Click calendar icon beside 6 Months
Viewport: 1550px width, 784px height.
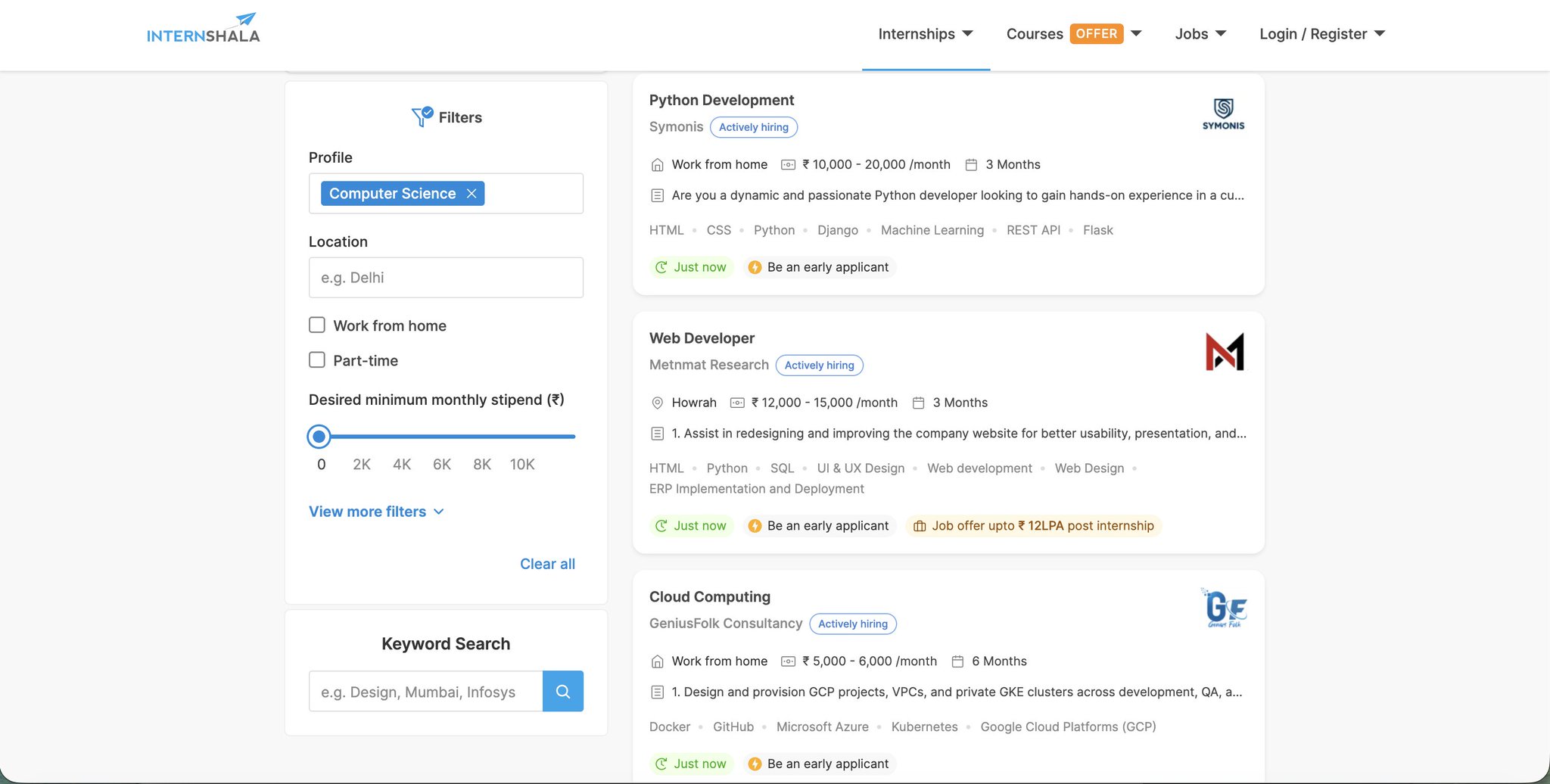[x=957, y=661]
